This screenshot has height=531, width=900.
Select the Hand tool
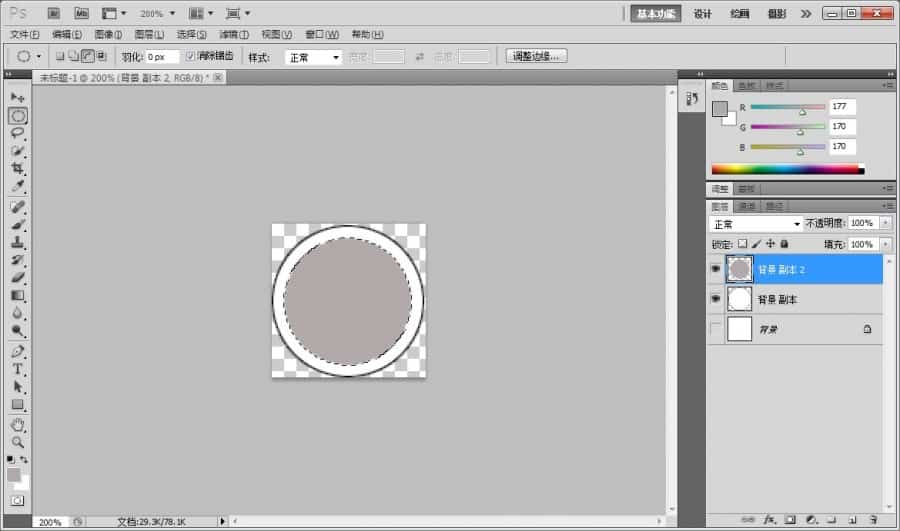[17, 424]
